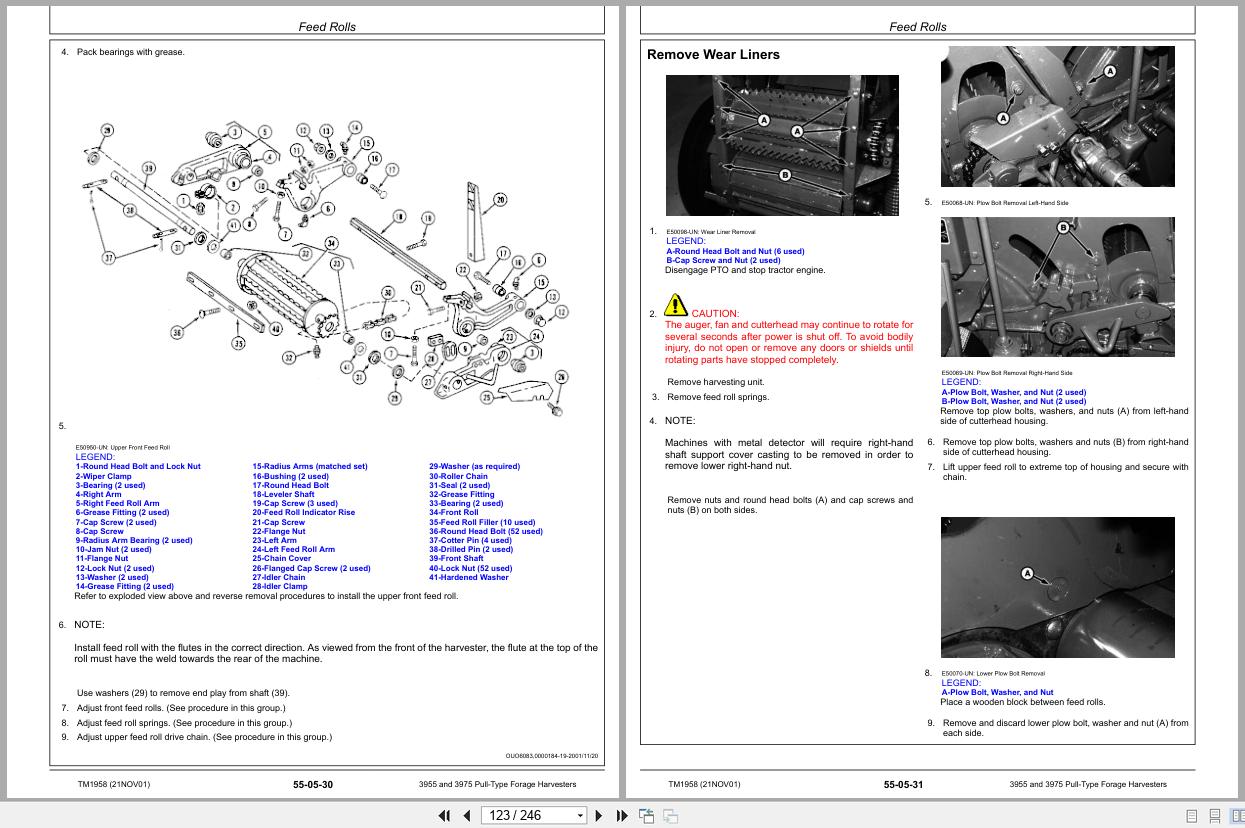Switch to continuous page scrolling layout

1215,816
